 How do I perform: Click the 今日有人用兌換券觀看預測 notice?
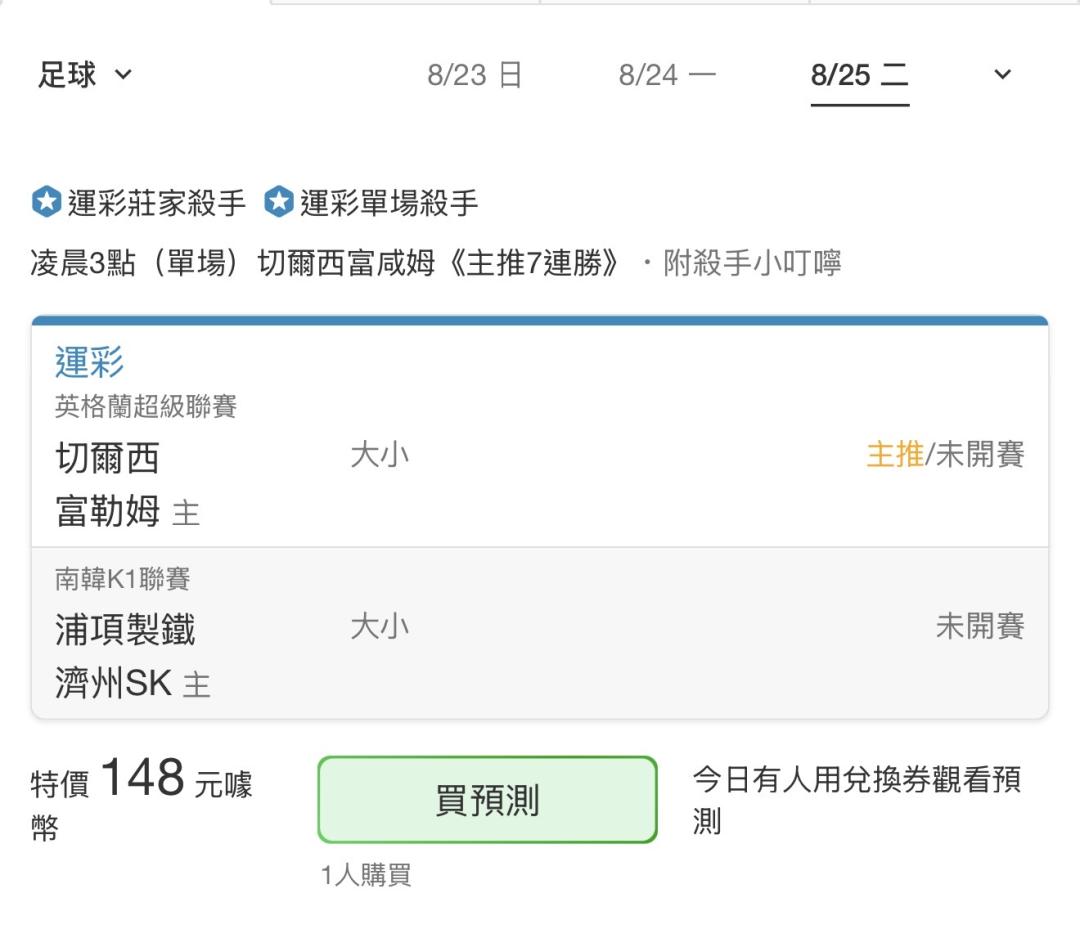[857, 800]
